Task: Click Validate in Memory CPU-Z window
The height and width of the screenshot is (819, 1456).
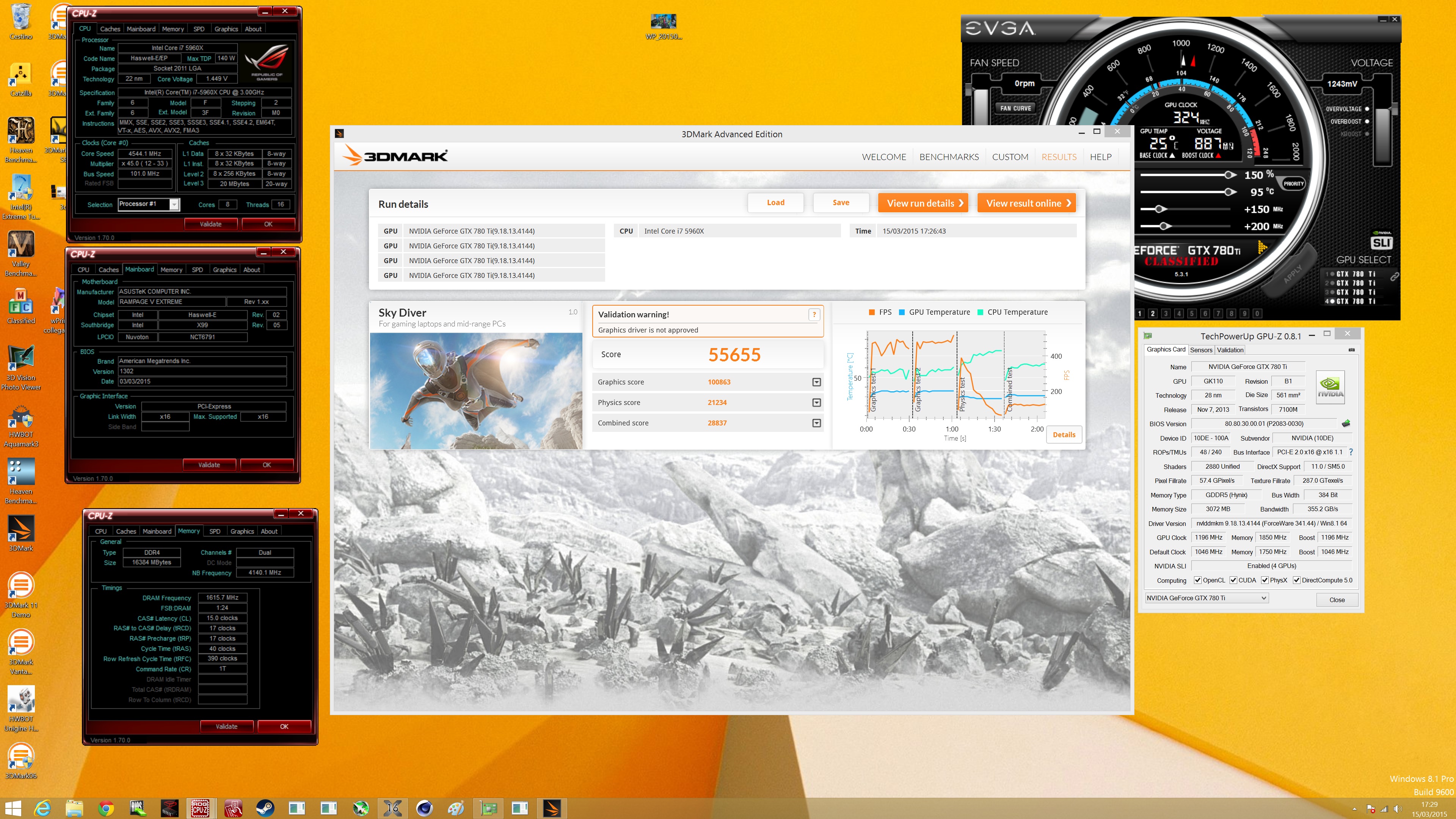Action: click(226, 726)
